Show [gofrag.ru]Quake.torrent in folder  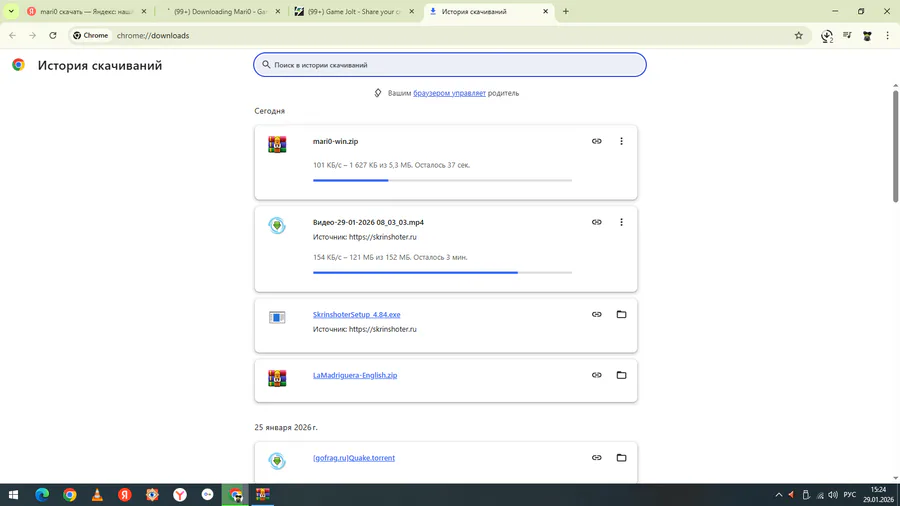tap(621, 458)
